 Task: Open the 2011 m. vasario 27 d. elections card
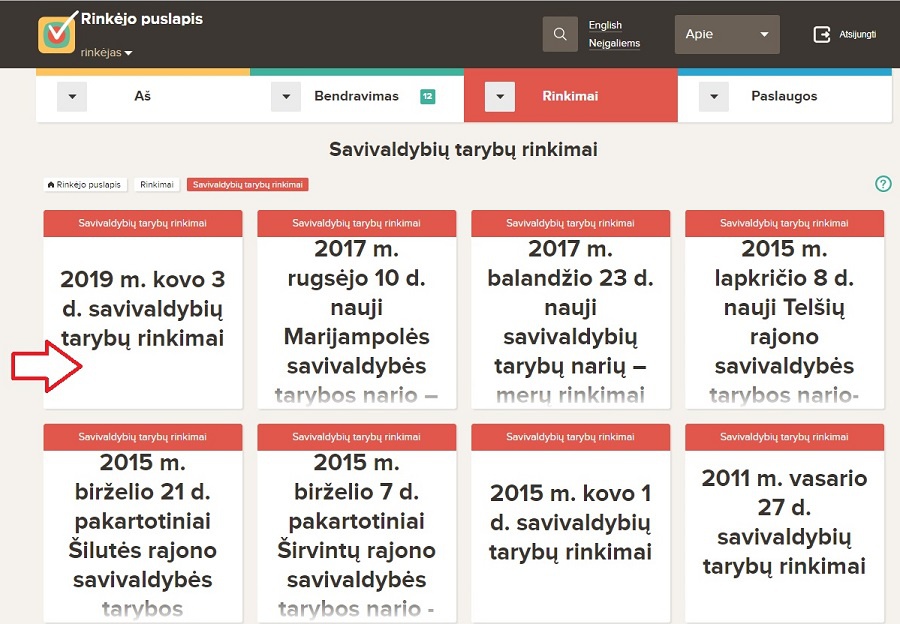click(785, 523)
